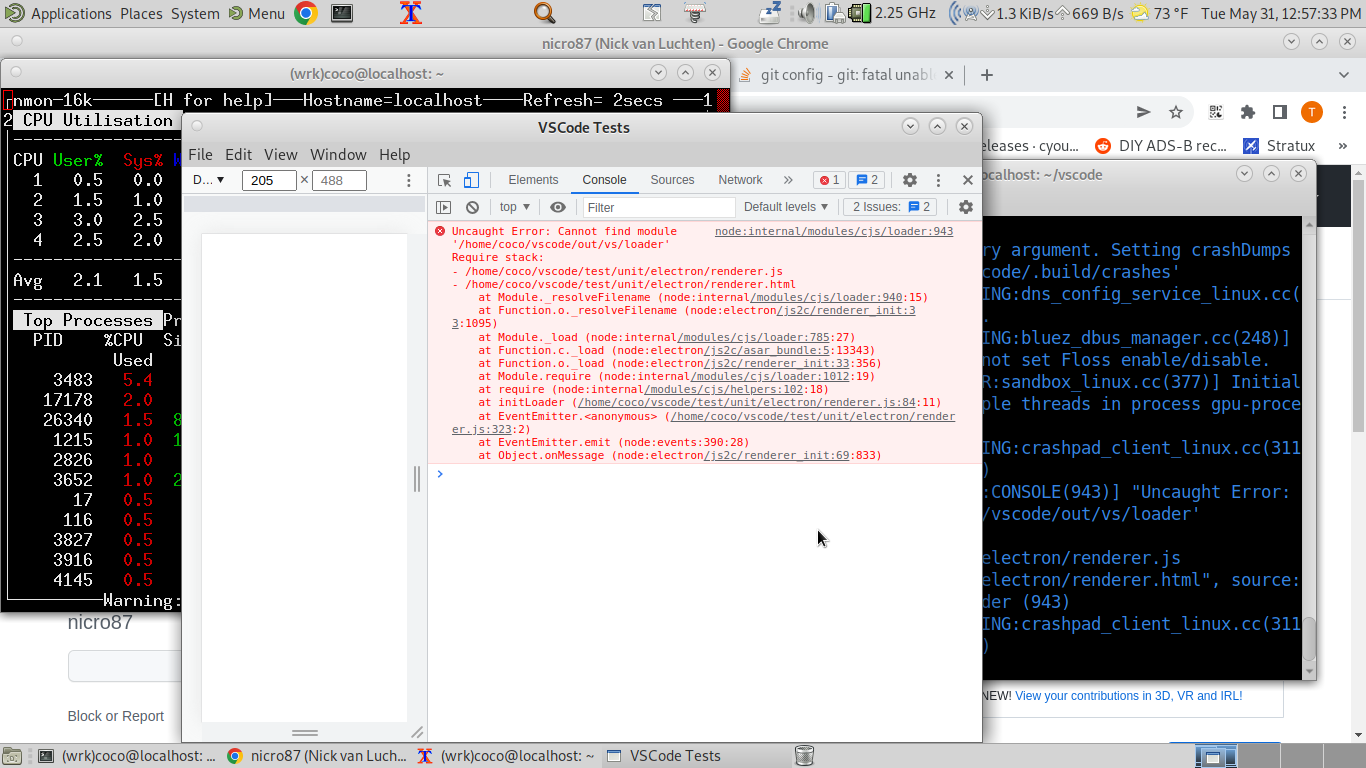Focus the console Filter field

pos(658,207)
